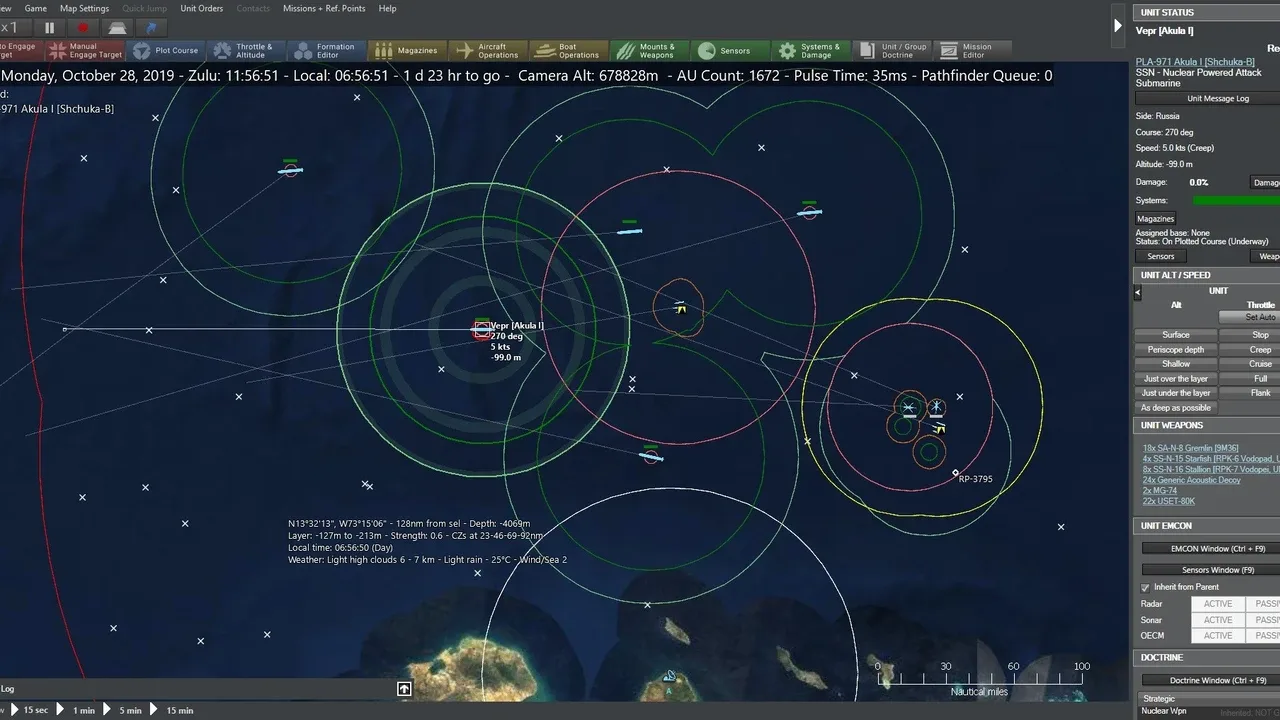Open Aircraft Operations
Screen dimensions: 1280x720
(487, 51)
